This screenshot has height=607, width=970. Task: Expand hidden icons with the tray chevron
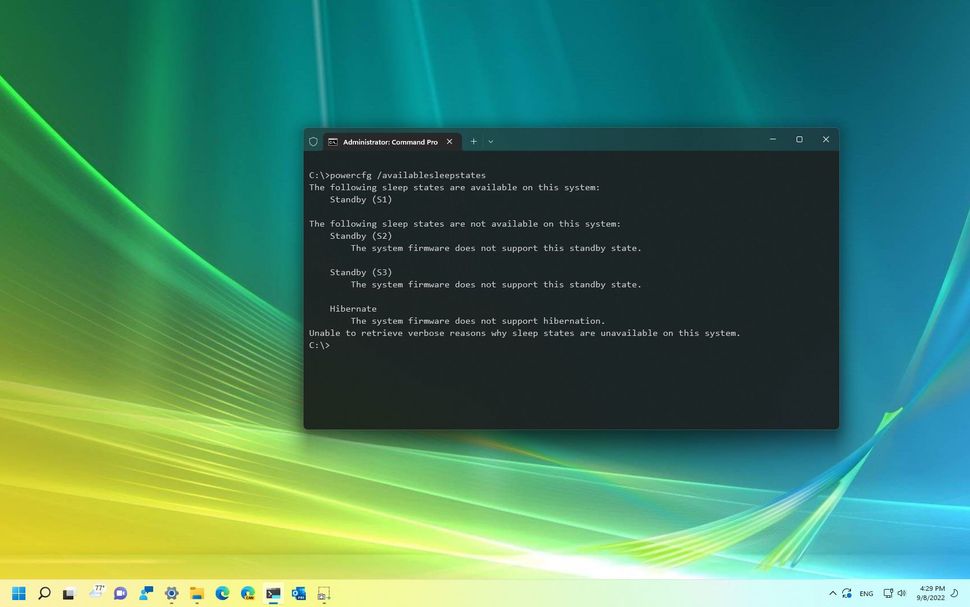[832, 593]
